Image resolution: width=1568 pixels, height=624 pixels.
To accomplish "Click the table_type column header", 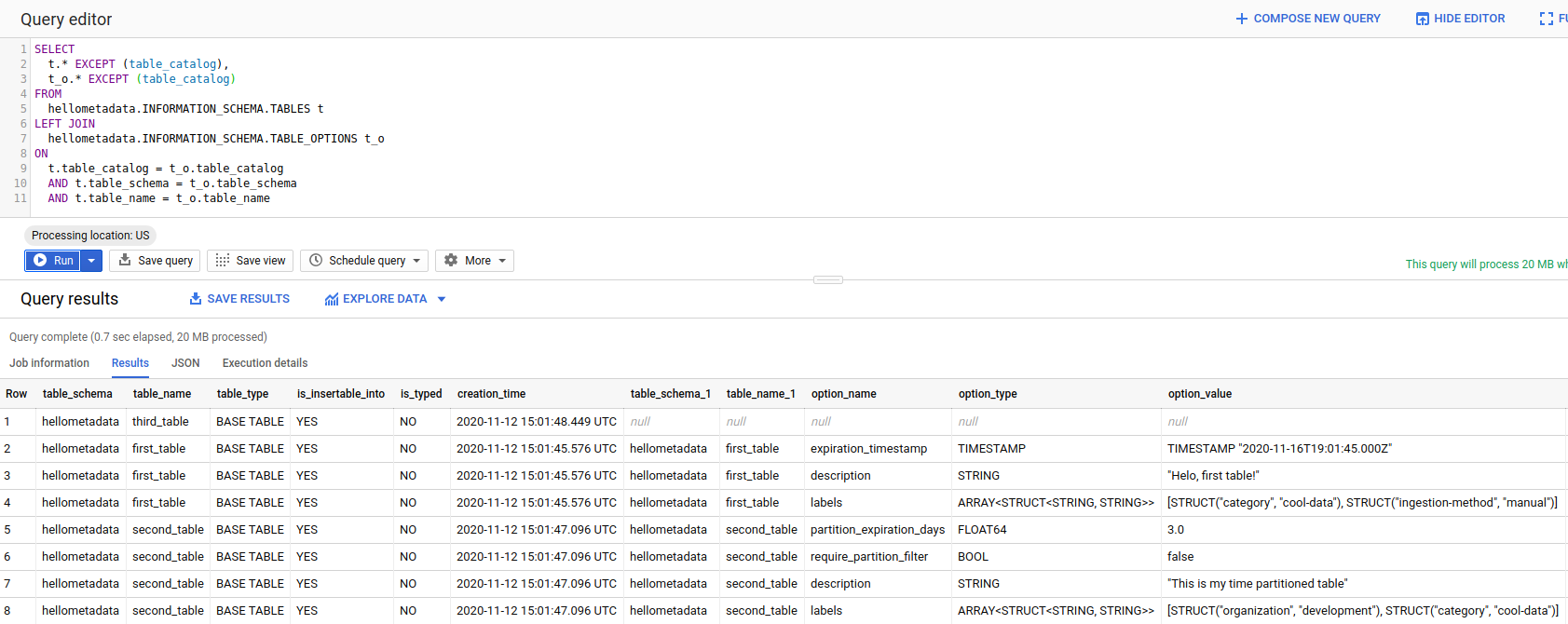I will [242, 394].
